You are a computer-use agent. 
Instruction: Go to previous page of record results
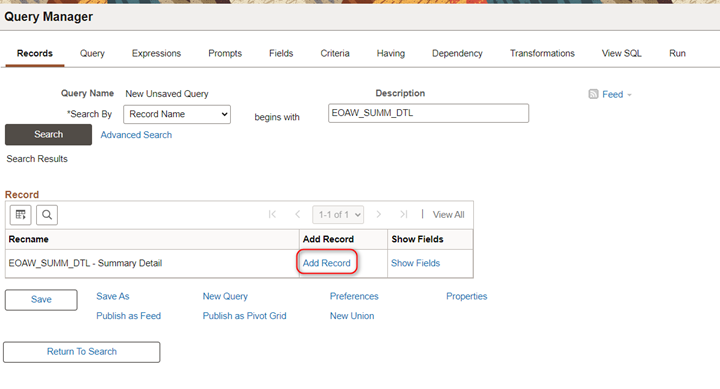click(x=298, y=214)
